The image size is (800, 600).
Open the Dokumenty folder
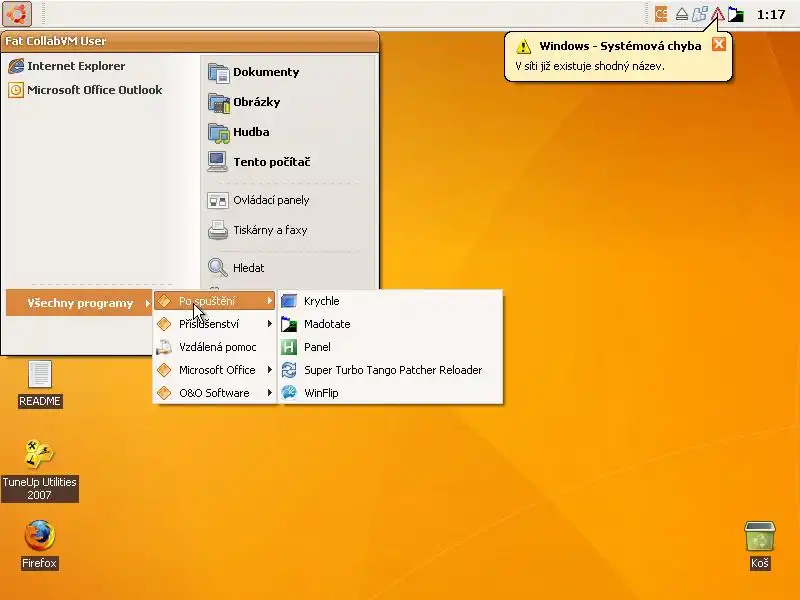(x=254, y=72)
